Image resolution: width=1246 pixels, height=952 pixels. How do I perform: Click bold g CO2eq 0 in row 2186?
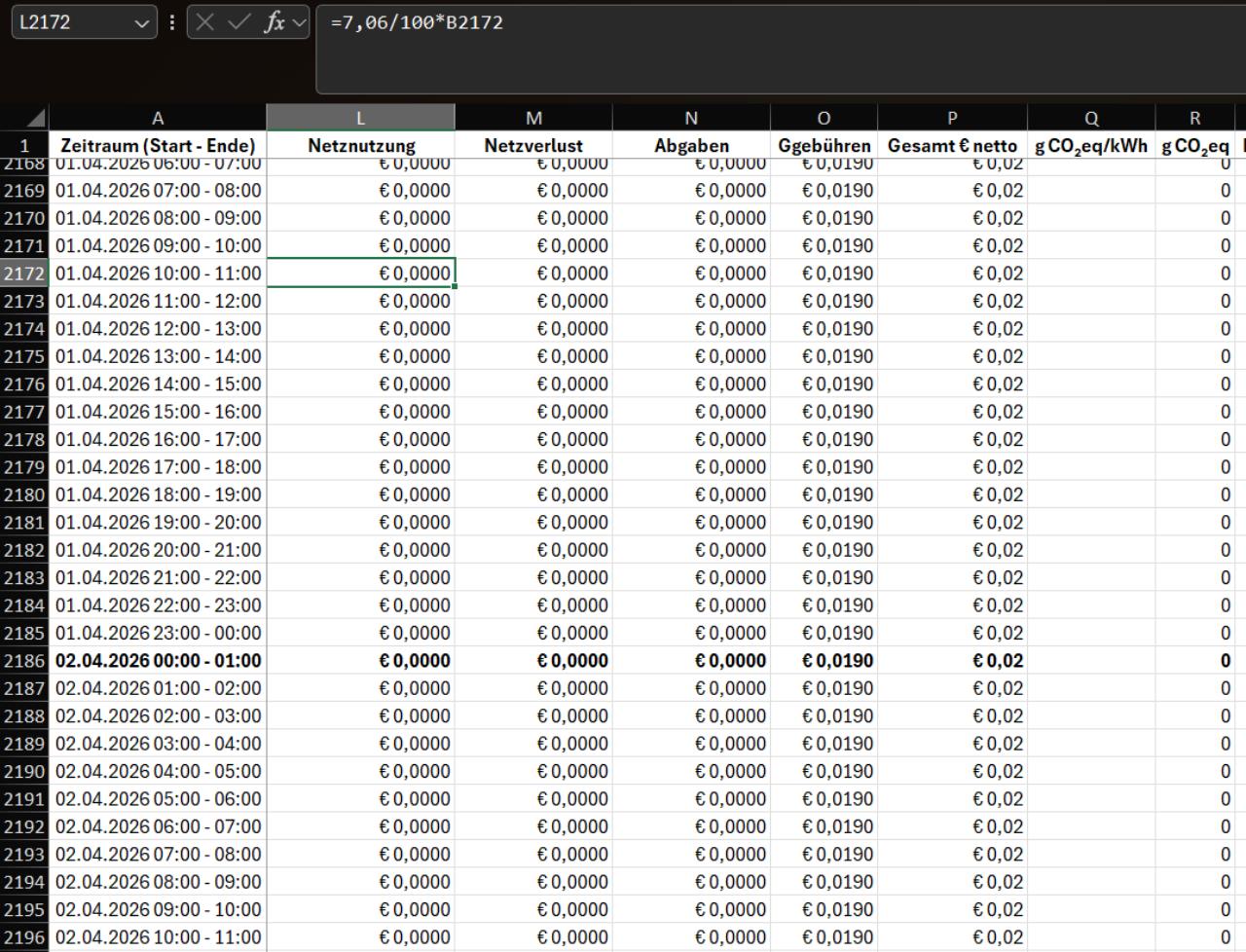tap(1194, 661)
